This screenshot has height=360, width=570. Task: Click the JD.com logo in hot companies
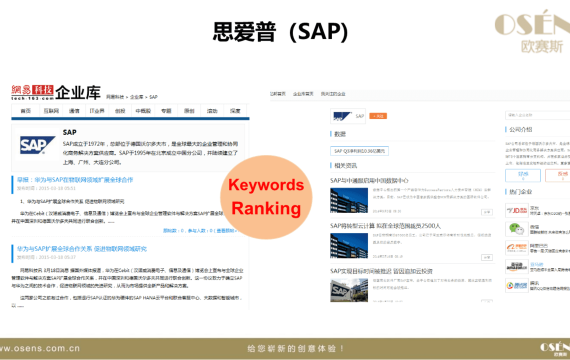click(x=517, y=210)
